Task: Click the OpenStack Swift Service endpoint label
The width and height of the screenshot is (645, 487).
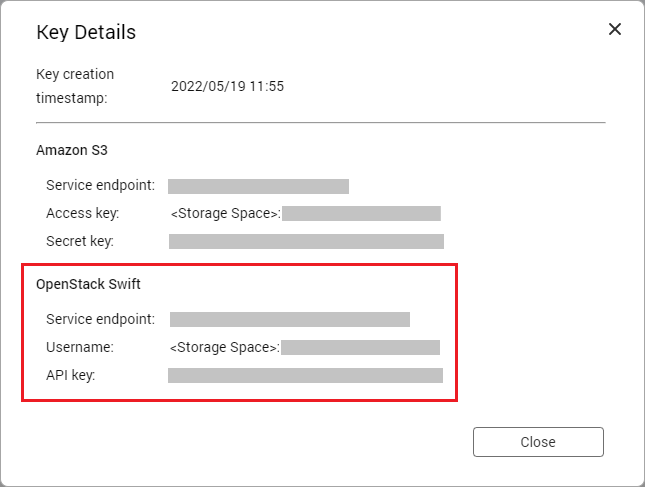Action: (100, 319)
